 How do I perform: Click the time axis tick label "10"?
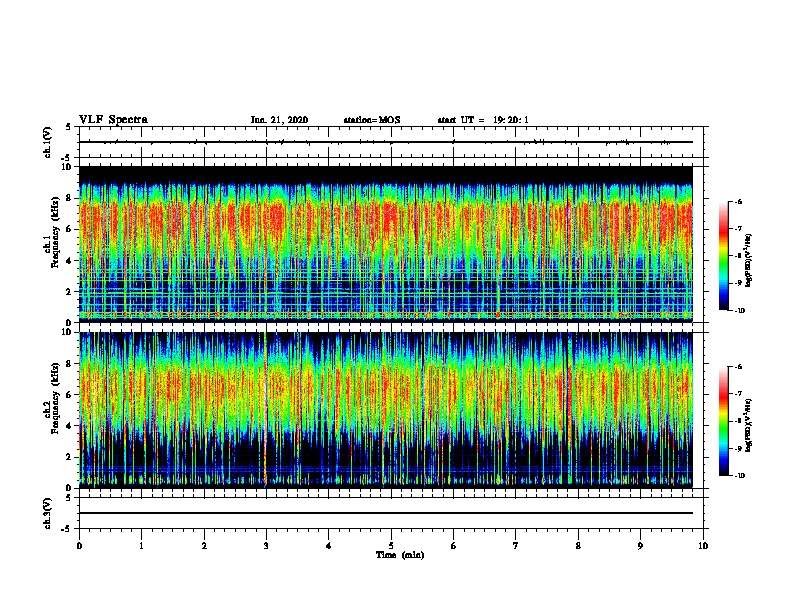click(703, 546)
